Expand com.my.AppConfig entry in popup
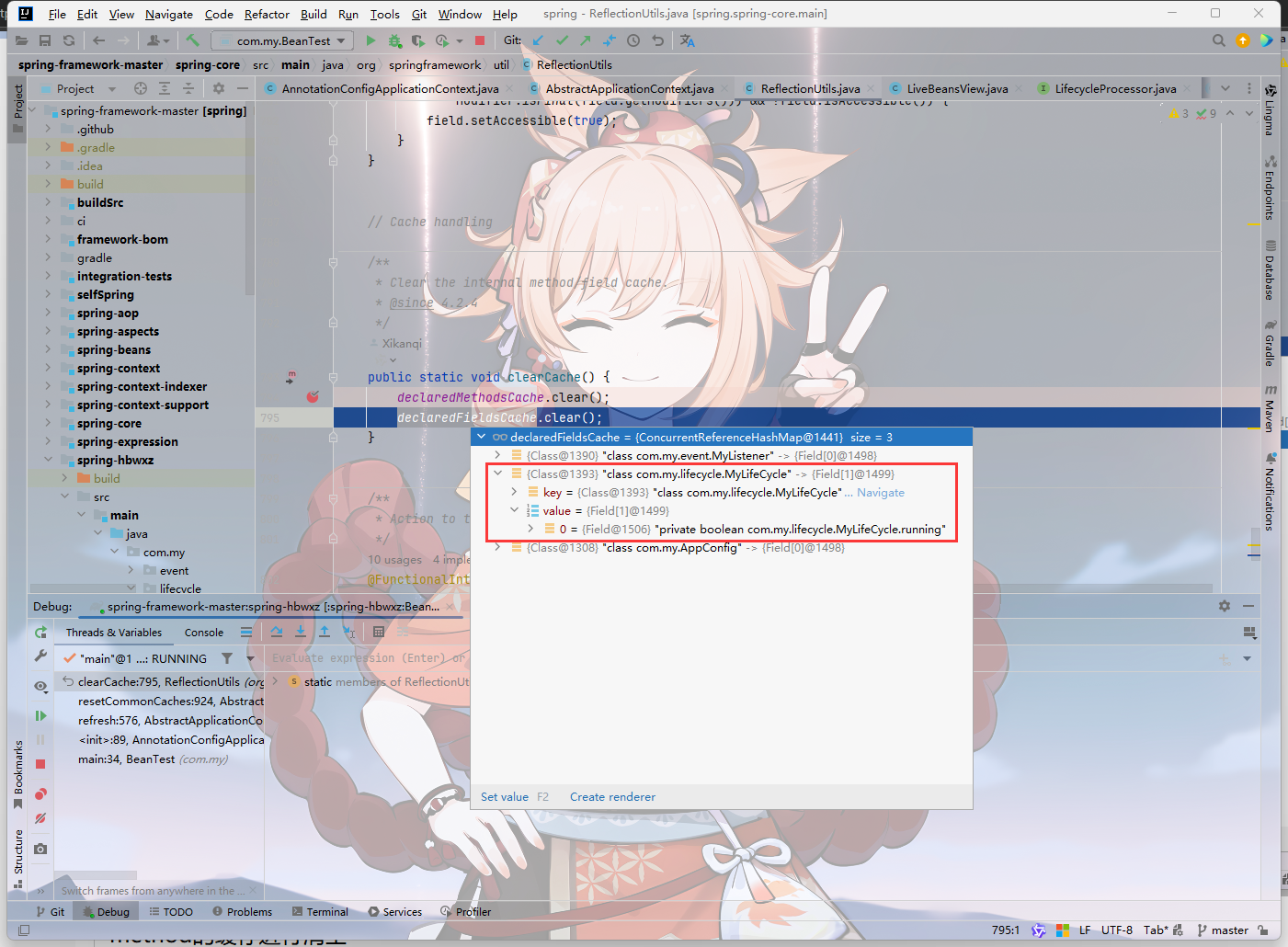The image size is (1288, 947). pyautogui.click(x=497, y=547)
